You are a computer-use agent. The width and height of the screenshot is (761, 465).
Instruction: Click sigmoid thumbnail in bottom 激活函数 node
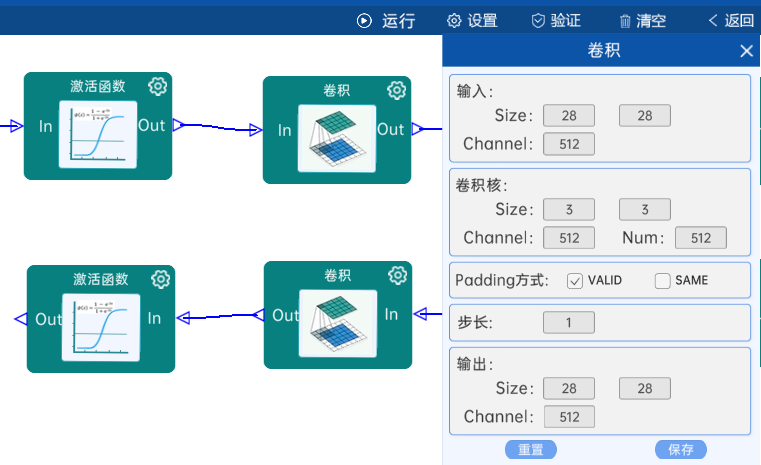click(101, 327)
